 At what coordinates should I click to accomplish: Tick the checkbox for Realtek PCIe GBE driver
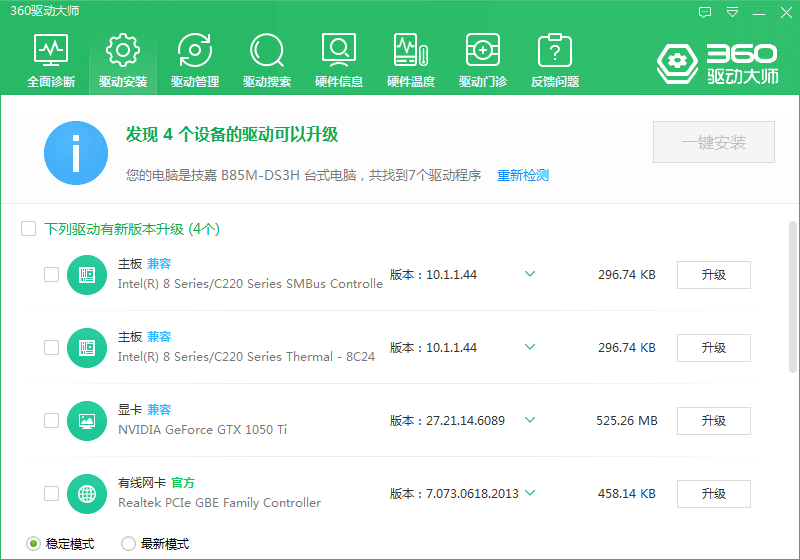(51, 493)
